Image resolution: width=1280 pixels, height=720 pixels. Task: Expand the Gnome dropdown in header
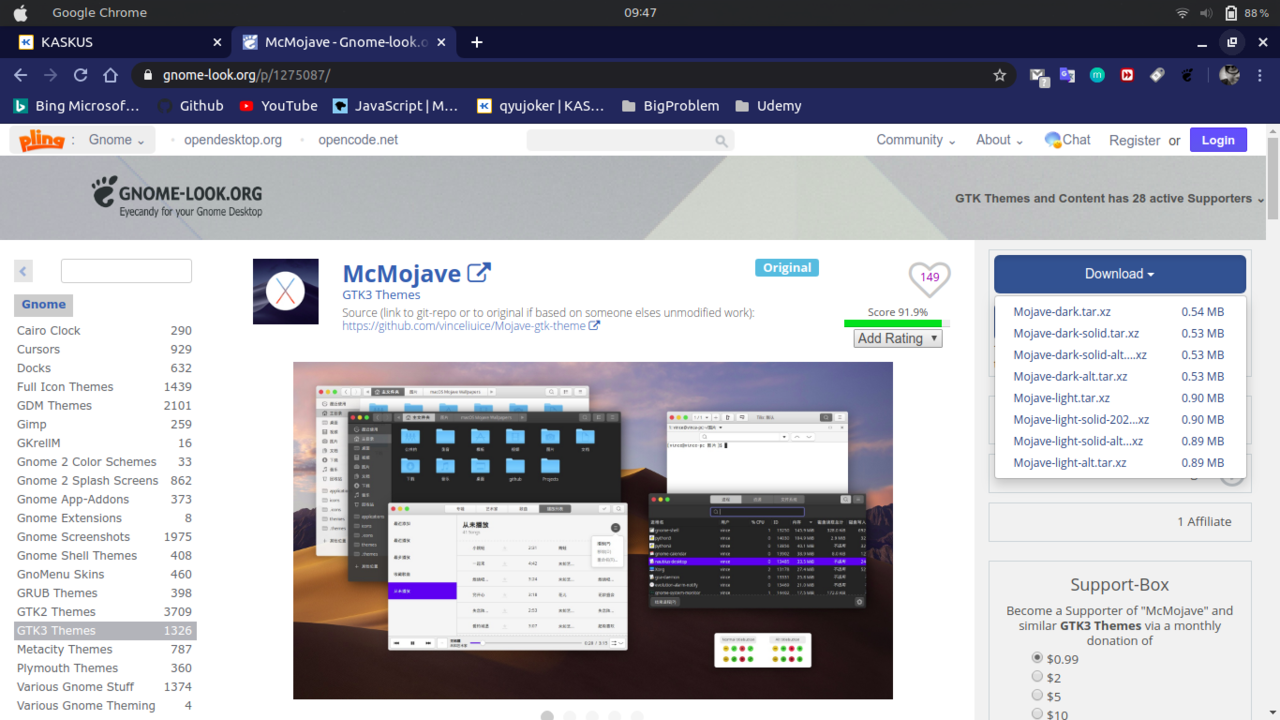click(116, 140)
